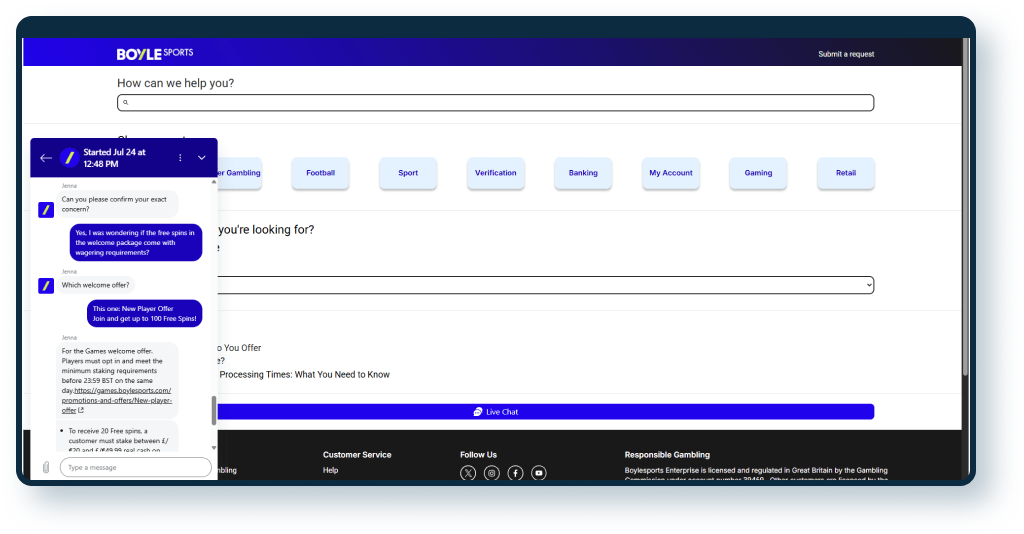
Task: Minimize chat using the header chevron
Action: pos(202,158)
